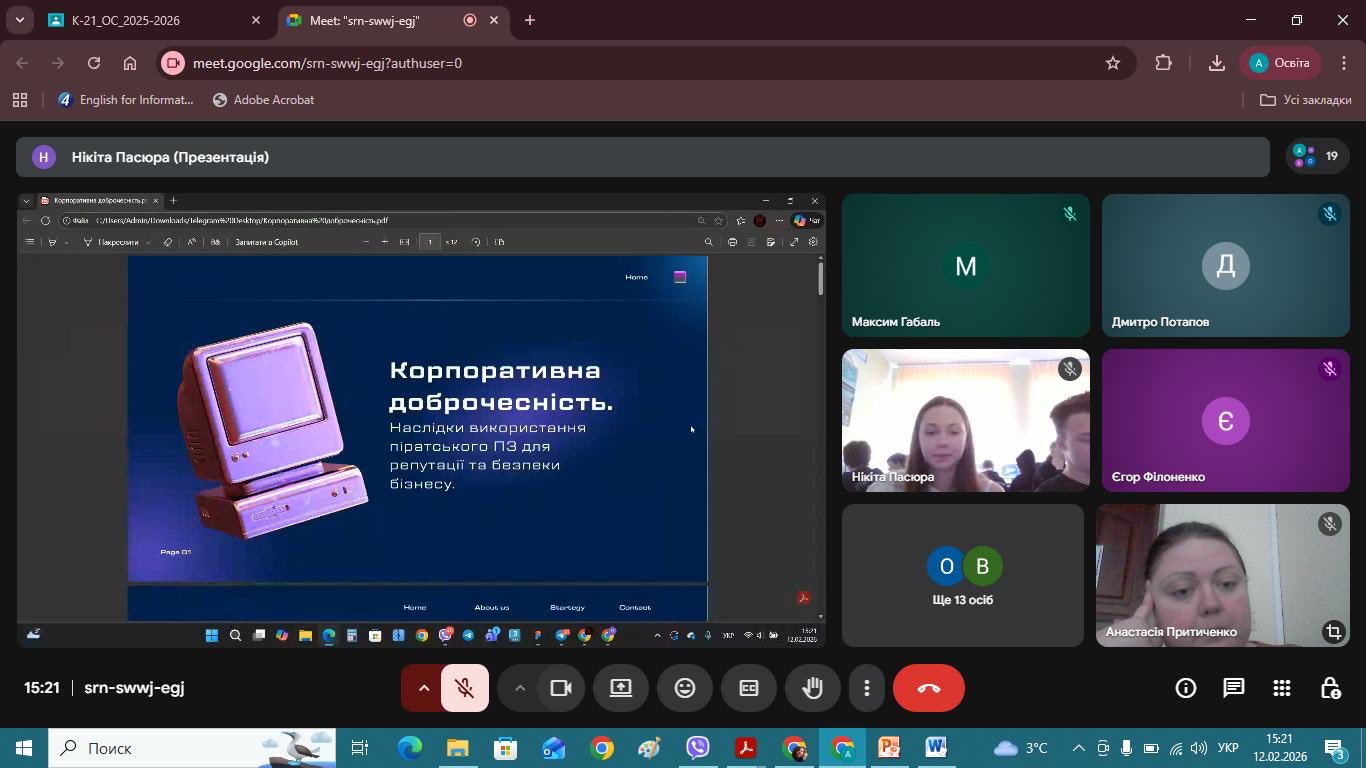Raise your hand in the meeting

[813, 688]
